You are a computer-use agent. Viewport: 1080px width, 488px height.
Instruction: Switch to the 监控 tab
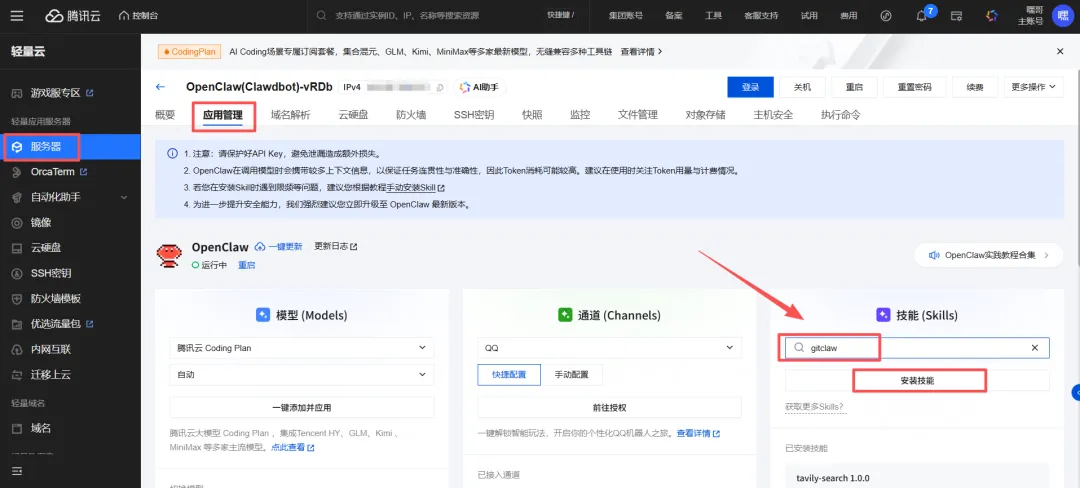coord(580,115)
